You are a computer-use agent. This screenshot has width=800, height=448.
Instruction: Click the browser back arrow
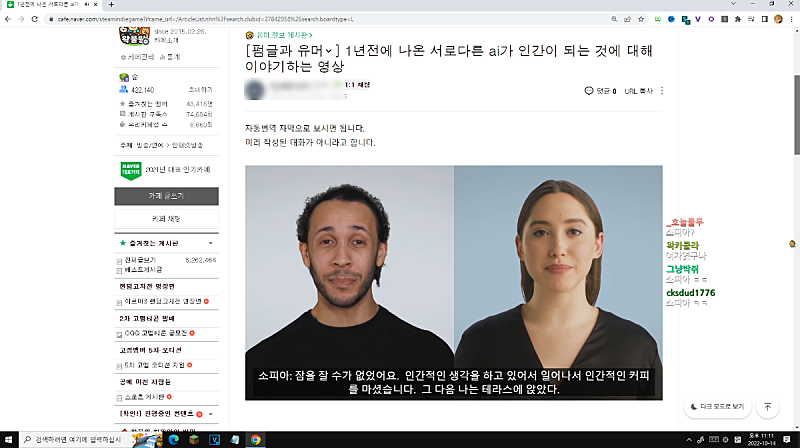click(x=9, y=19)
